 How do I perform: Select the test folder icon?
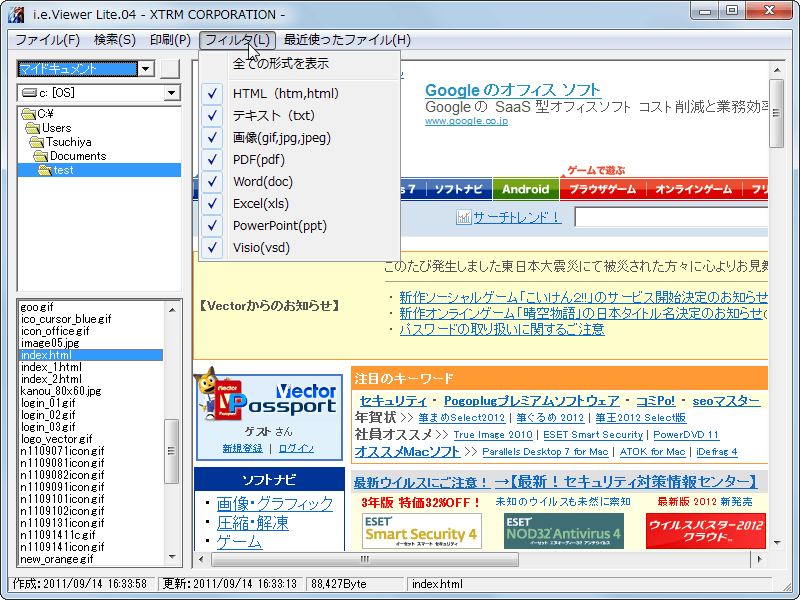[x=45, y=170]
